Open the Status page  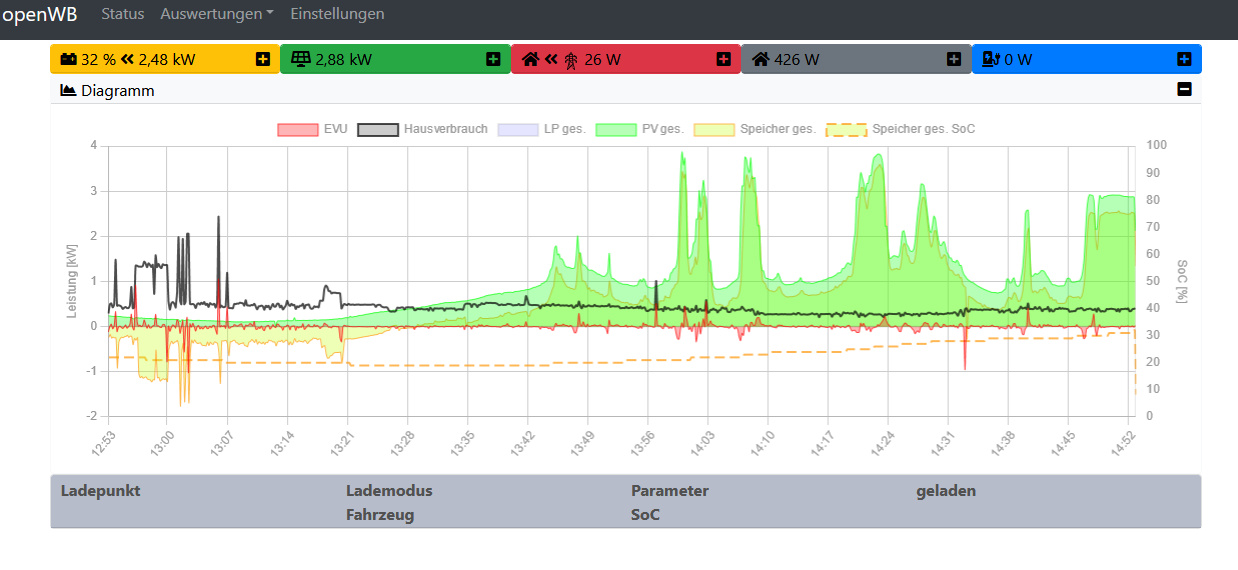coord(122,14)
